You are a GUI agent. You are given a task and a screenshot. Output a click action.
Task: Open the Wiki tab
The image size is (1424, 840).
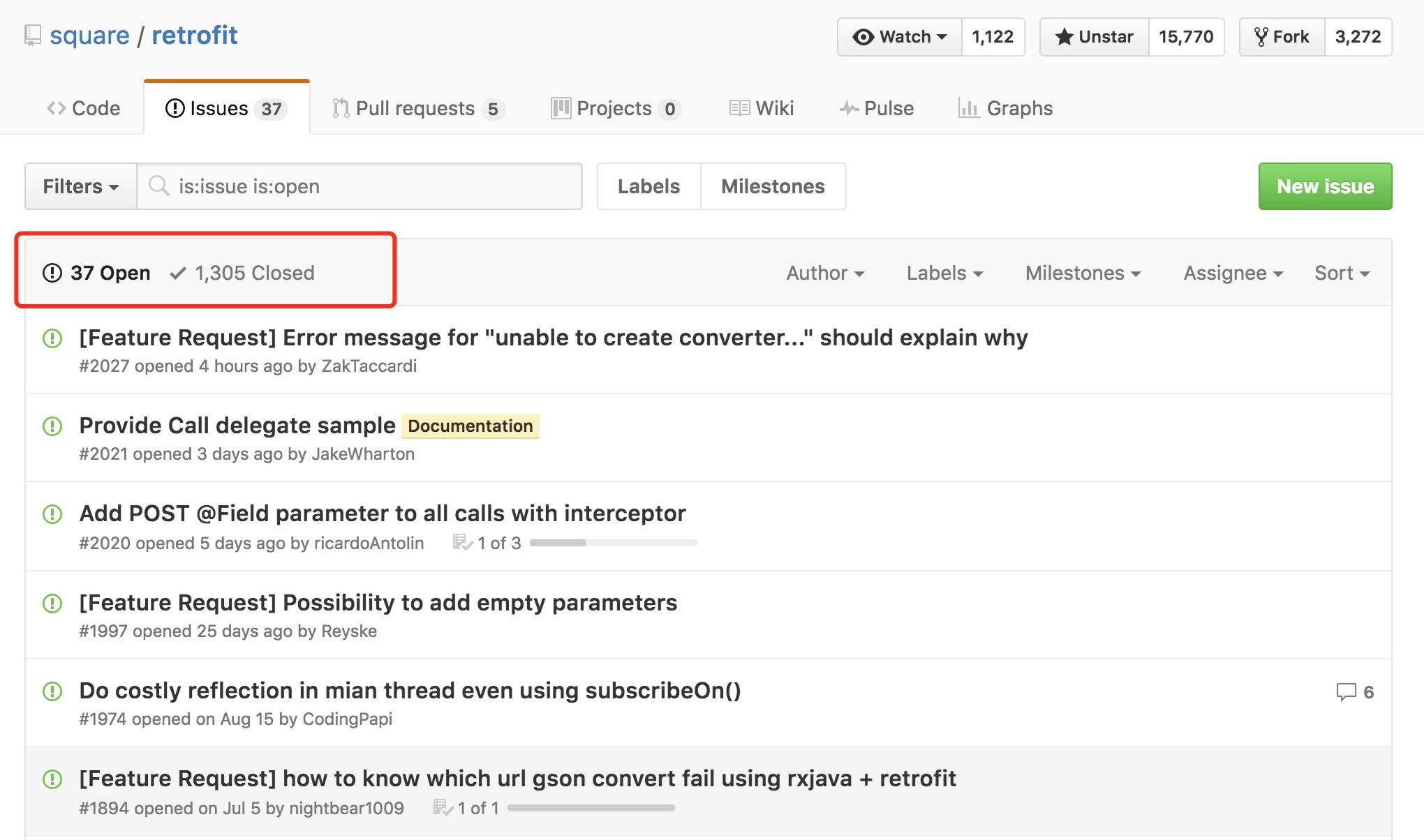pyautogui.click(x=762, y=108)
